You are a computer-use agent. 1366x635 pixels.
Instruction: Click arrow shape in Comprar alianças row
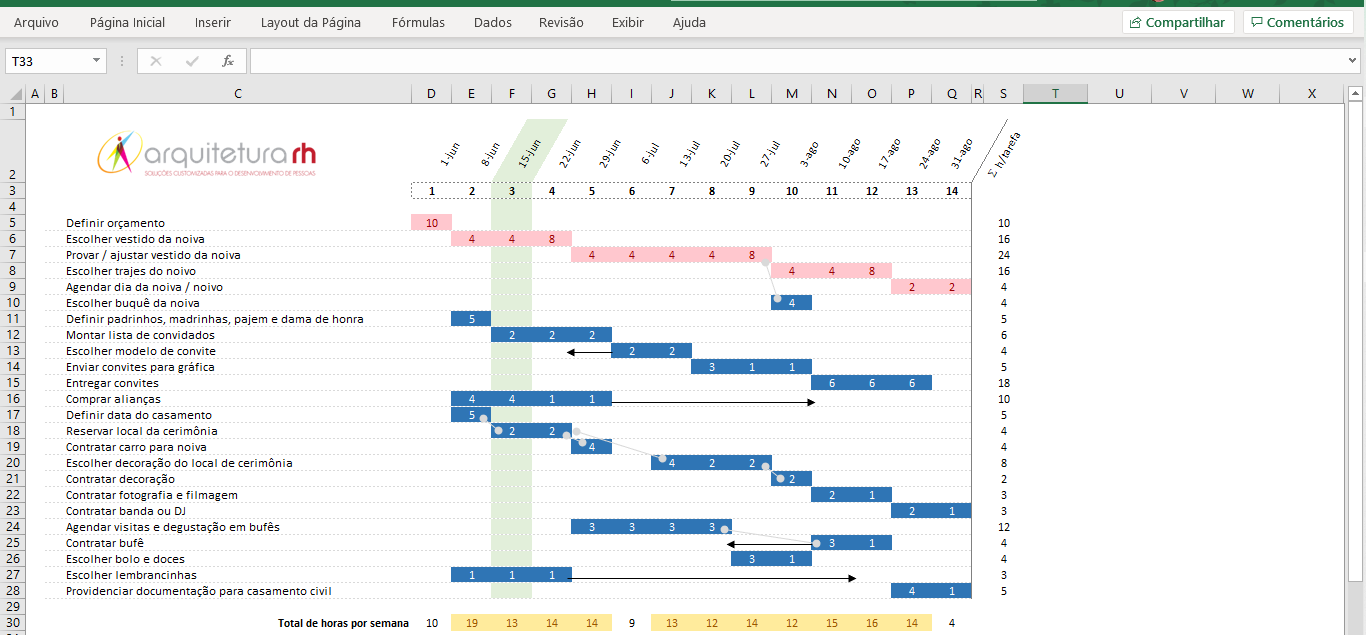[x=714, y=402]
